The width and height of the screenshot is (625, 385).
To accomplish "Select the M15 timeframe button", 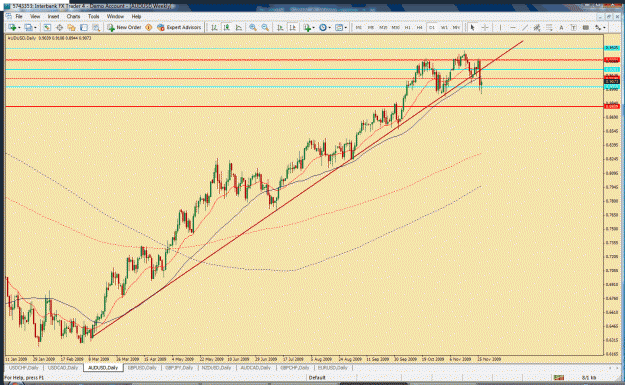I will (x=383, y=28).
